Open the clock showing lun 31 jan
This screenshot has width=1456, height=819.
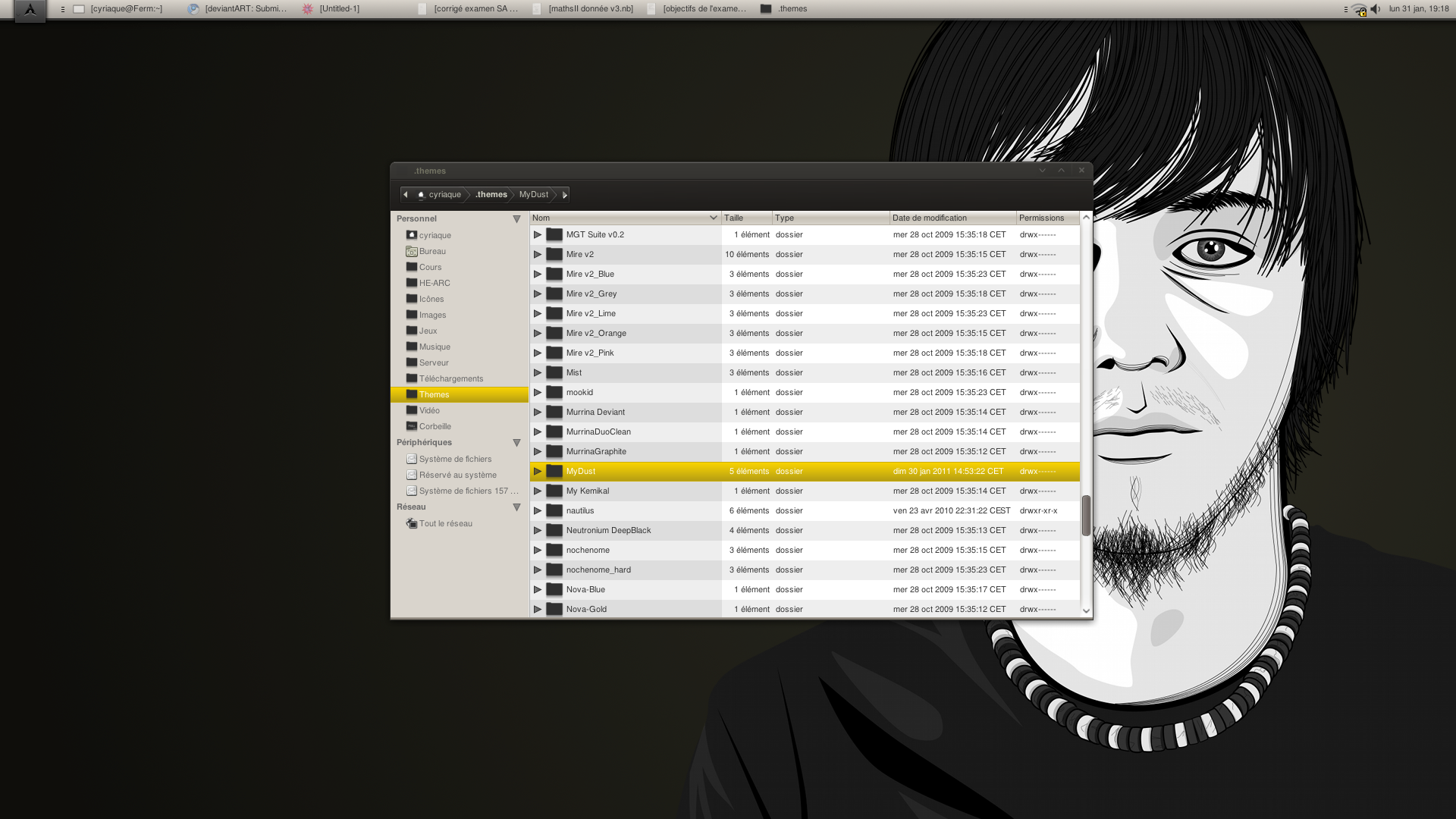click(1419, 9)
